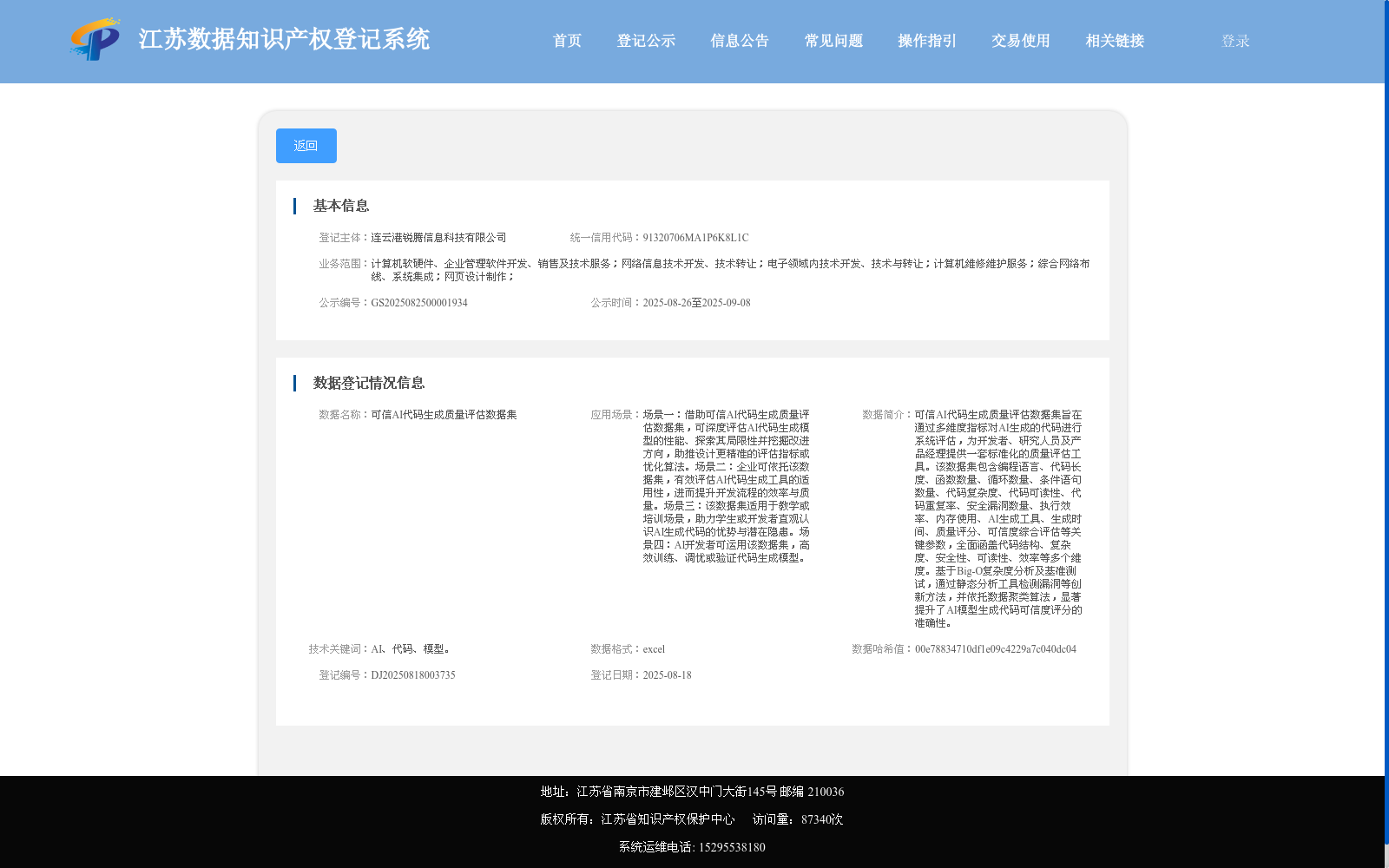Select publicity number GS2025082500001934
1389x868 pixels.
pyautogui.click(x=419, y=303)
